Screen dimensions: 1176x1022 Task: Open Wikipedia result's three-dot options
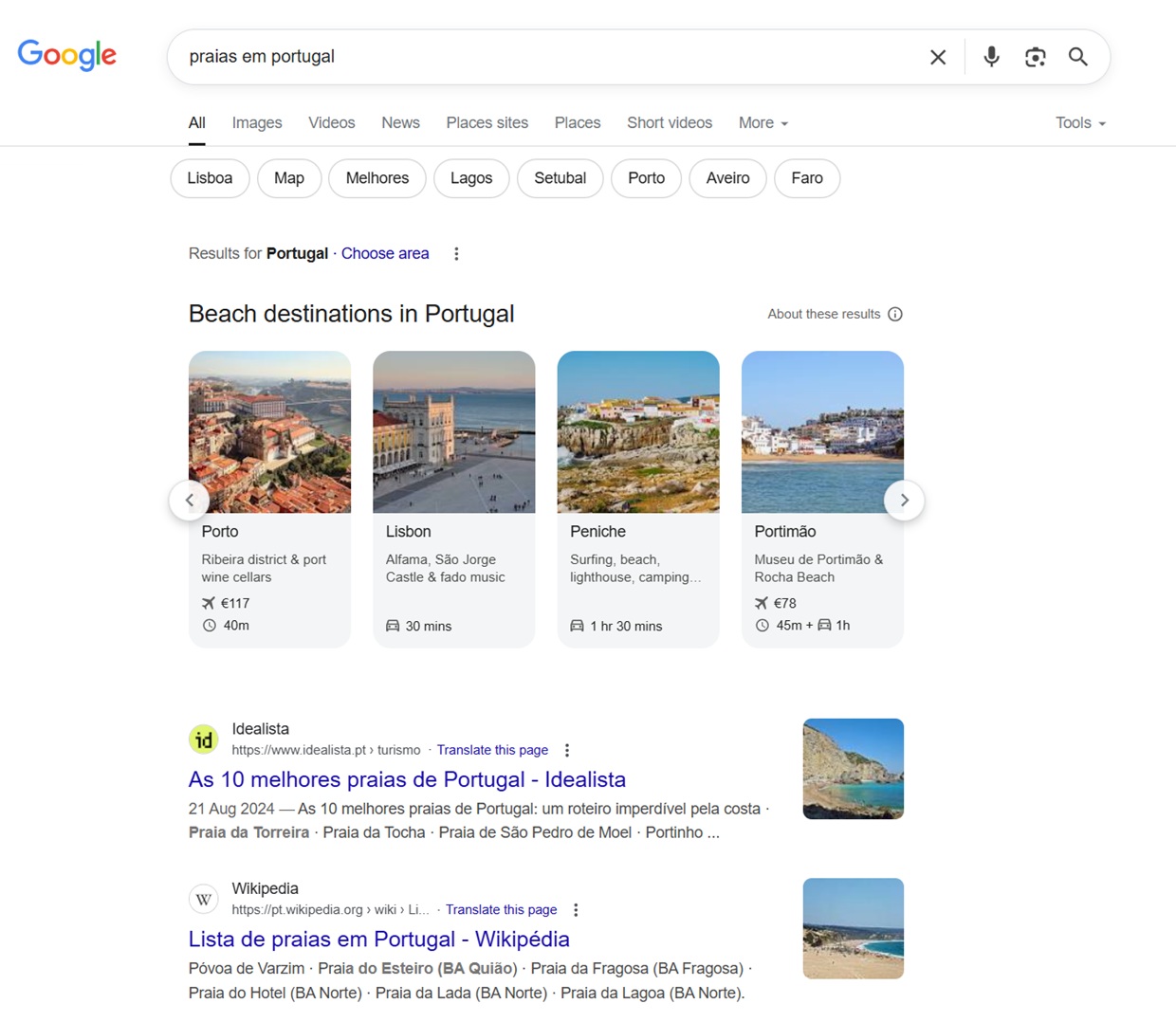point(576,910)
